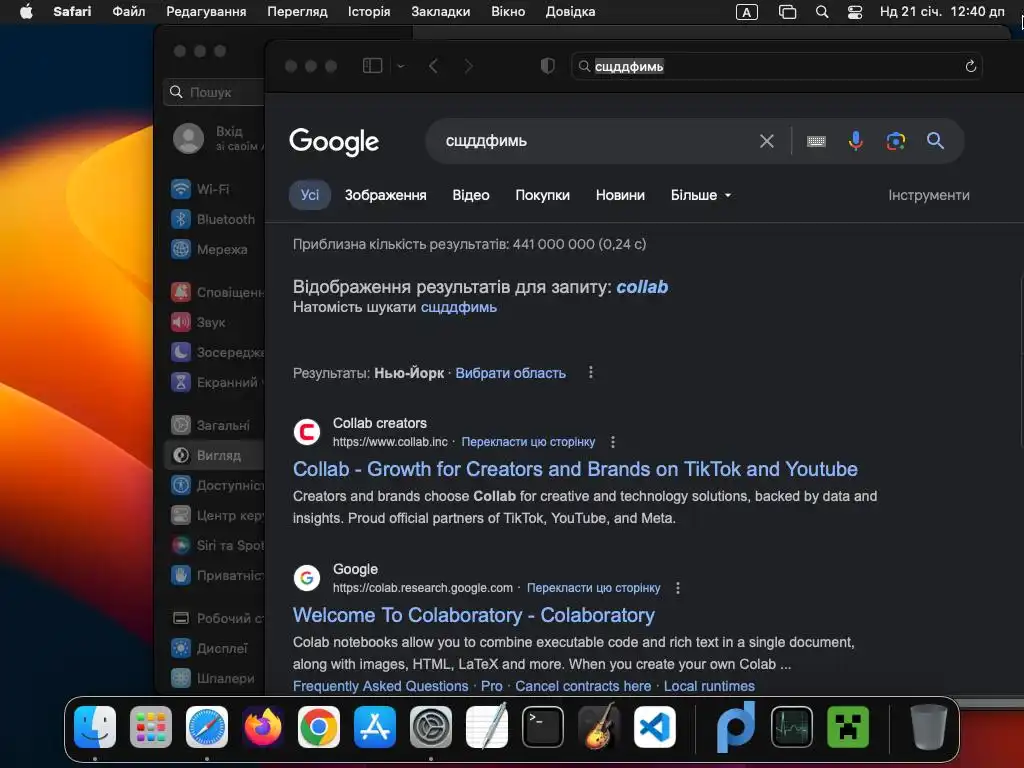Viewport: 1024px width, 768px height.
Task: Open Дисплеї in System Settings sidebar
Action: [214, 648]
